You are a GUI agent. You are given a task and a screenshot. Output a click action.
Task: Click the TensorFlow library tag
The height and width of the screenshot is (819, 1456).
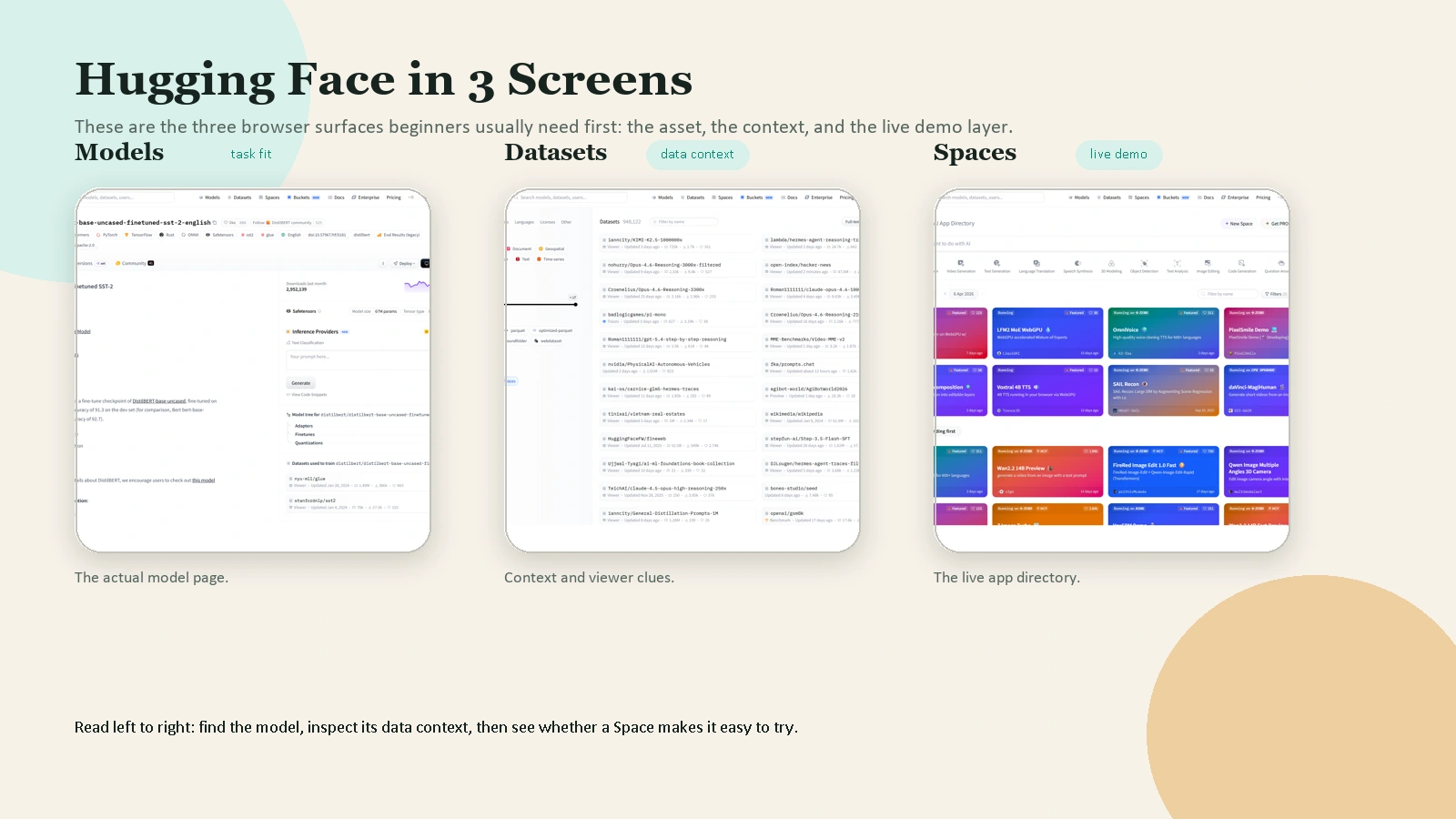tap(137, 235)
